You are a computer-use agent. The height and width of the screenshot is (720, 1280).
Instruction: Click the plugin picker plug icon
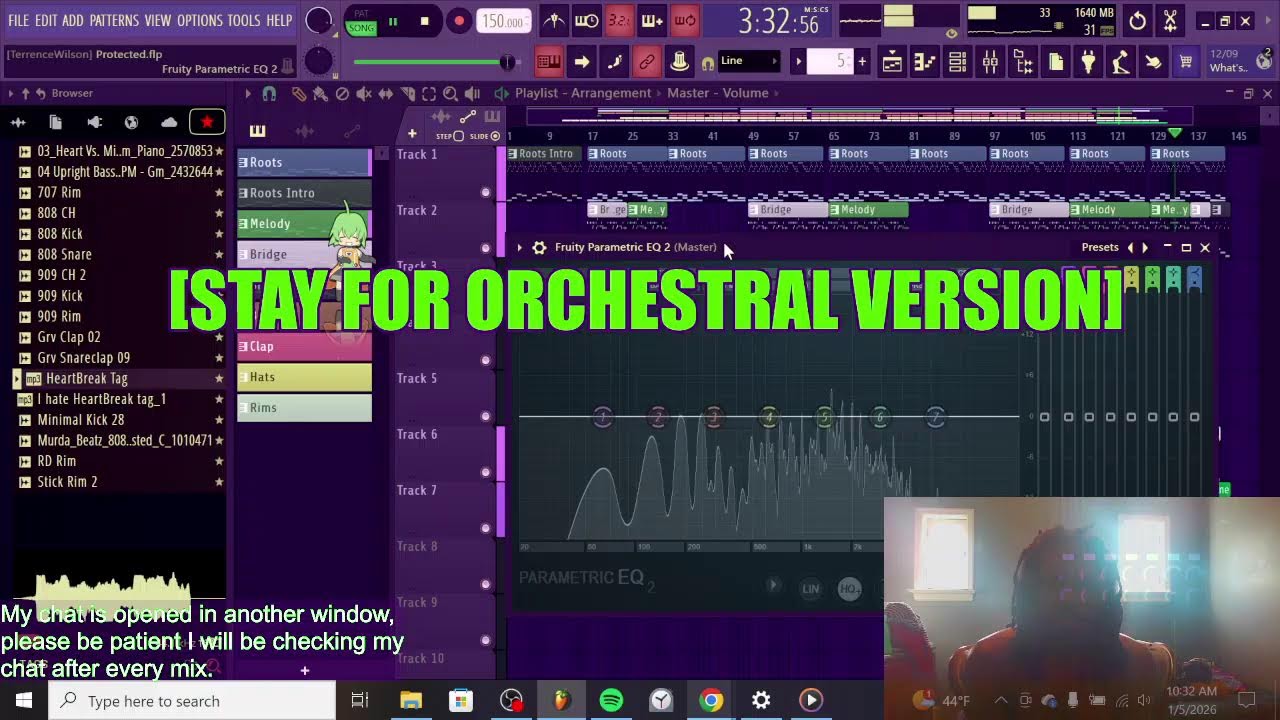coord(1088,62)
